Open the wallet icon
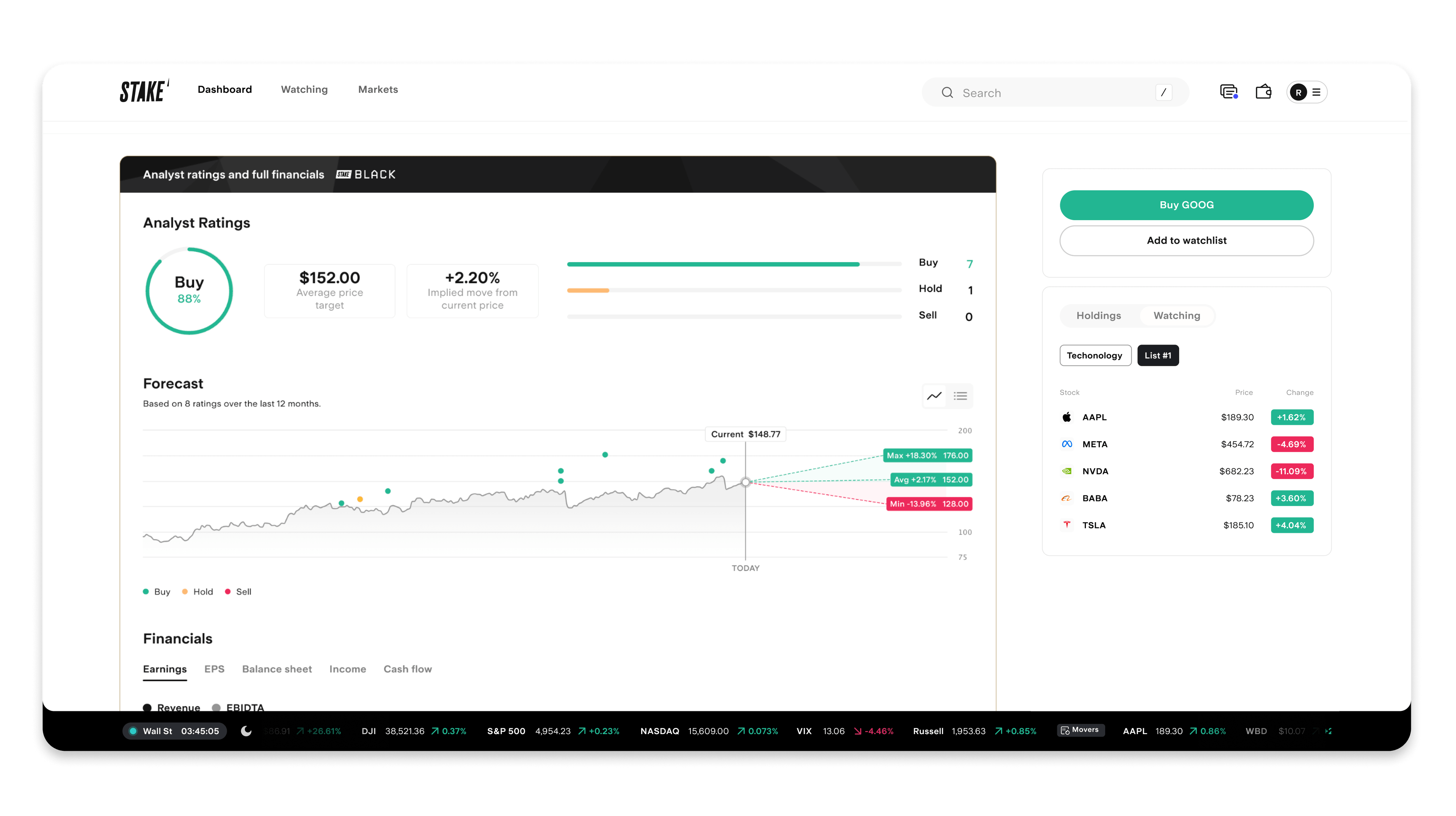This screenshot has height=816, width=1456. [x=1263, y=92]
